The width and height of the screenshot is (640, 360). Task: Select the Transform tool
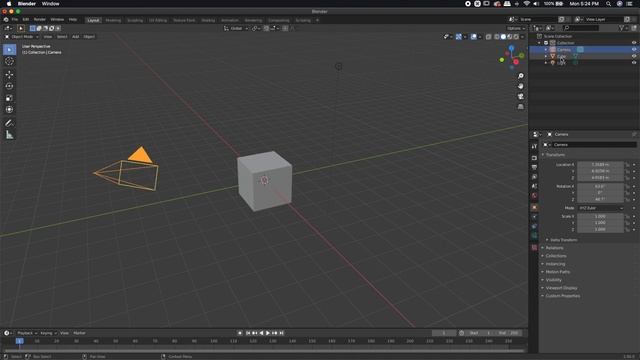(x=9, y=109)
